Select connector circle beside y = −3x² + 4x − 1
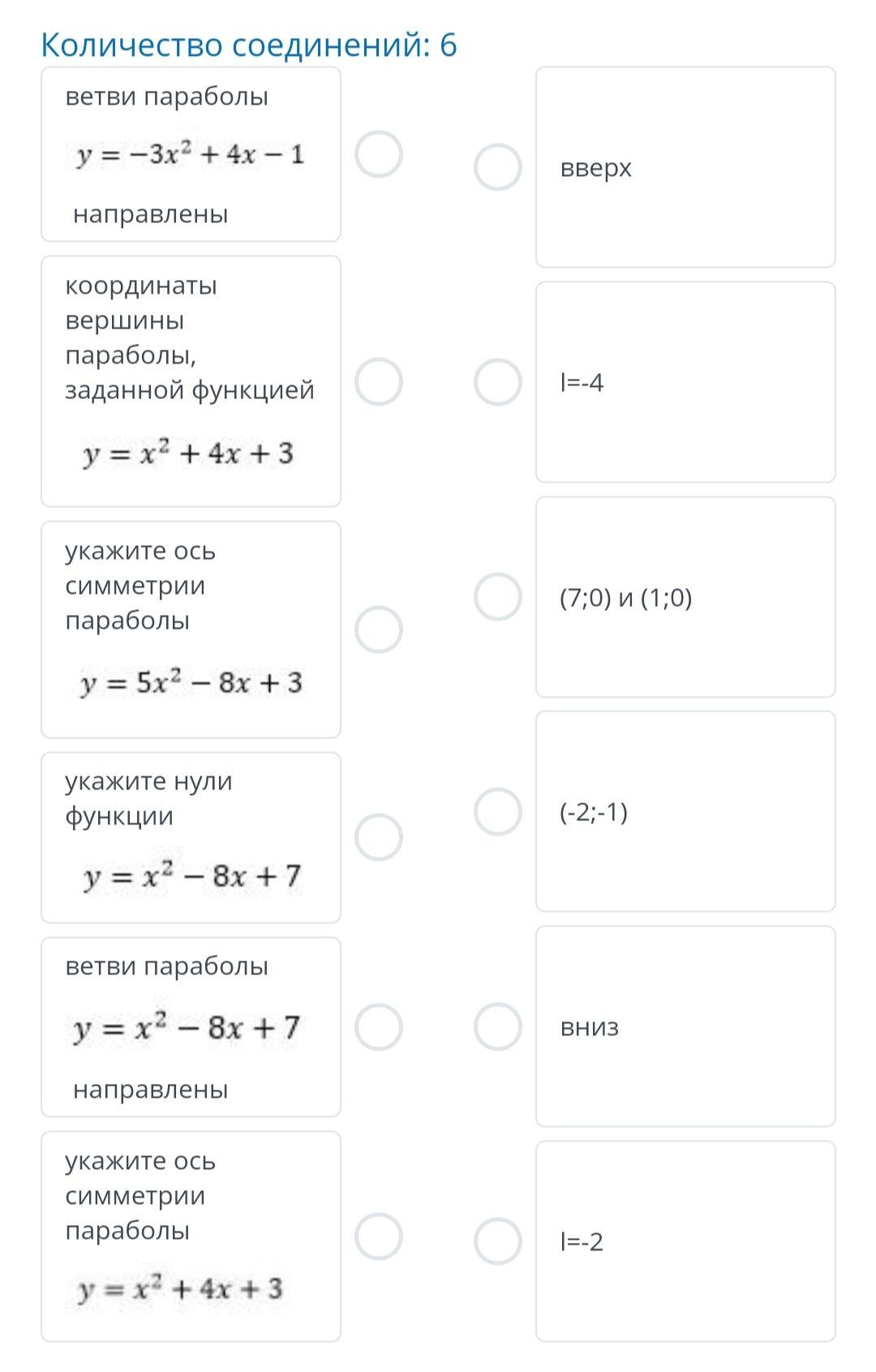 pos(379,154)
